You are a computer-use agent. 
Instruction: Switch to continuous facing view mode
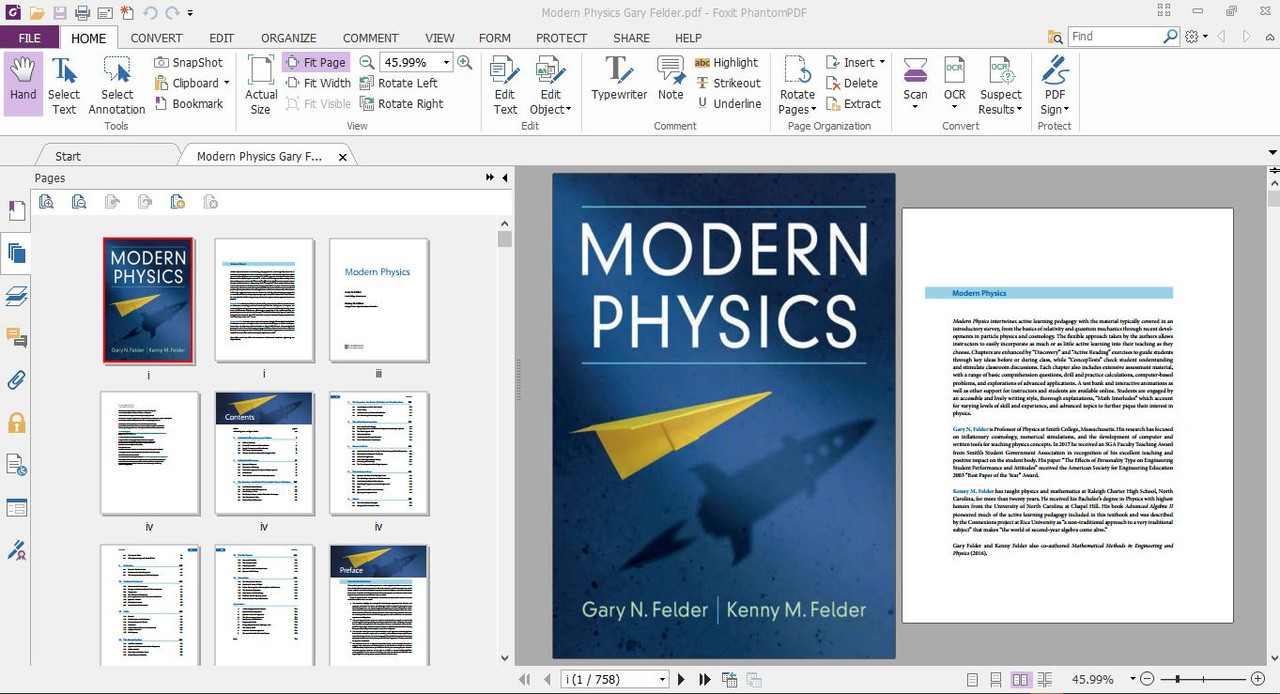click(1044, 679)
